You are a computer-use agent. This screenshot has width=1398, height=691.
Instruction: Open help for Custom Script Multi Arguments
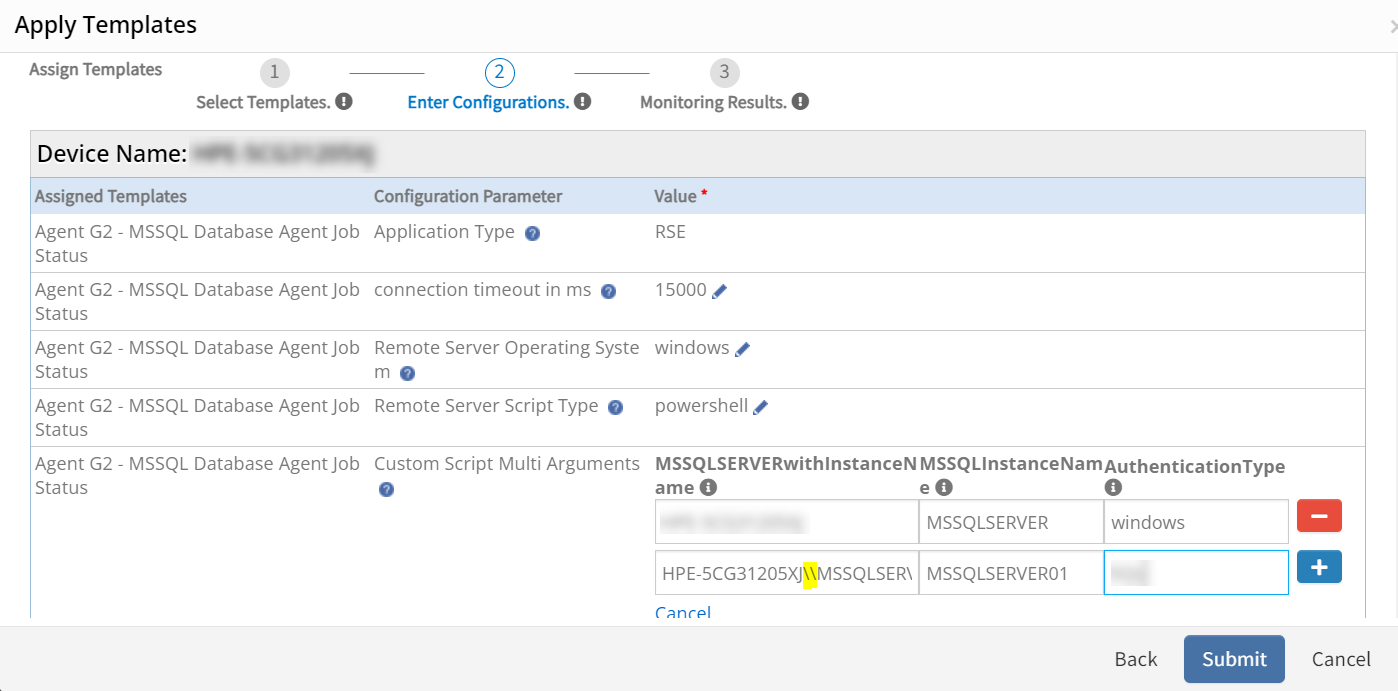coord(386,490)
